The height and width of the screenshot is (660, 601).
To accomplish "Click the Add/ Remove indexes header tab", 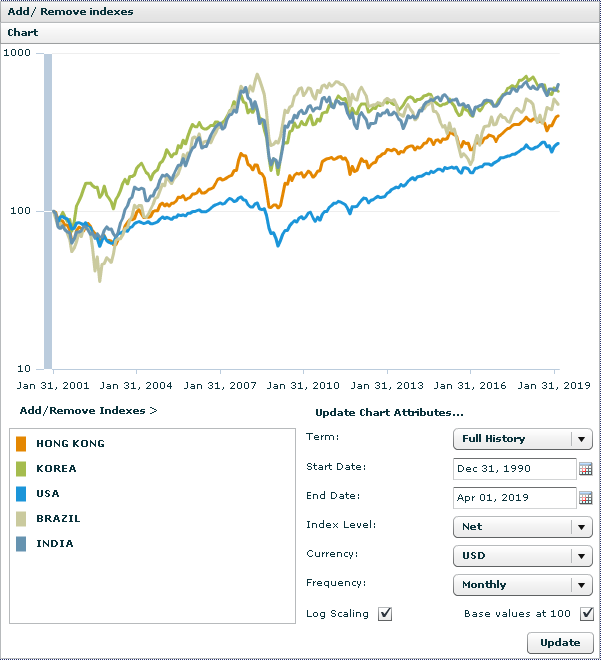I will click(69, 12).
